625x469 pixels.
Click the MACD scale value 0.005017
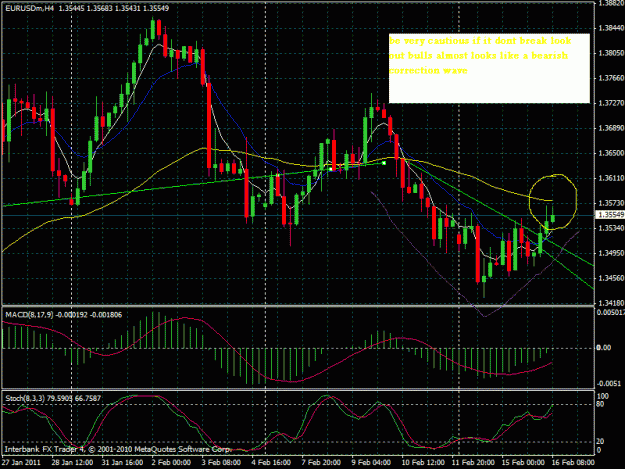click(x=610, y=312)
